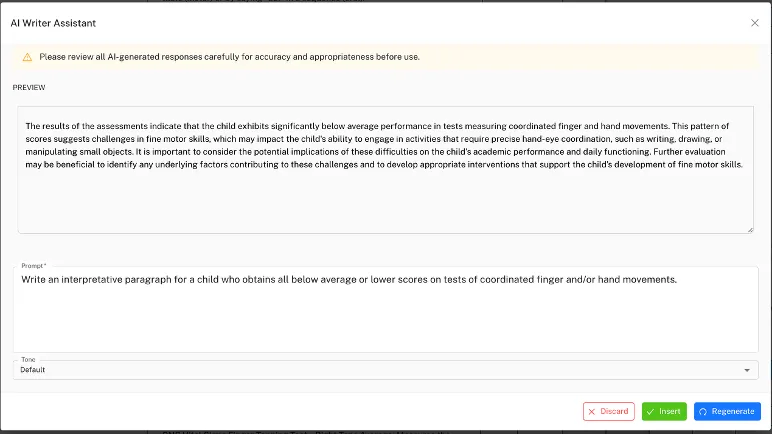Viewport: 772px width, 434px height.
Task: Click into the Prompt text field
Action: coord(386,309)
